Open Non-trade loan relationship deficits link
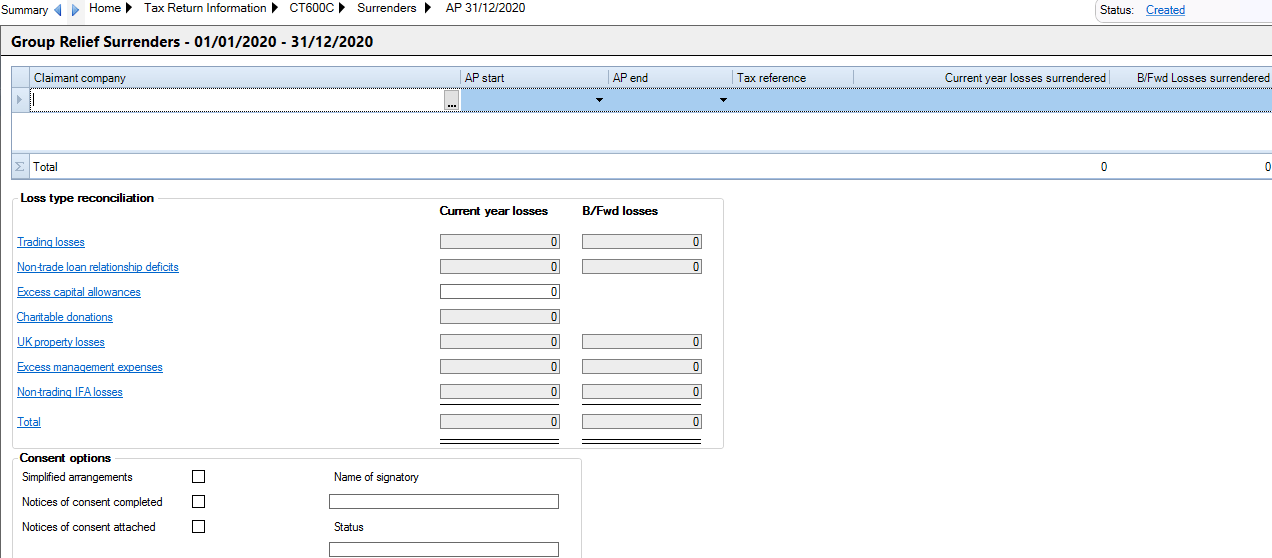 pos(98,267)
